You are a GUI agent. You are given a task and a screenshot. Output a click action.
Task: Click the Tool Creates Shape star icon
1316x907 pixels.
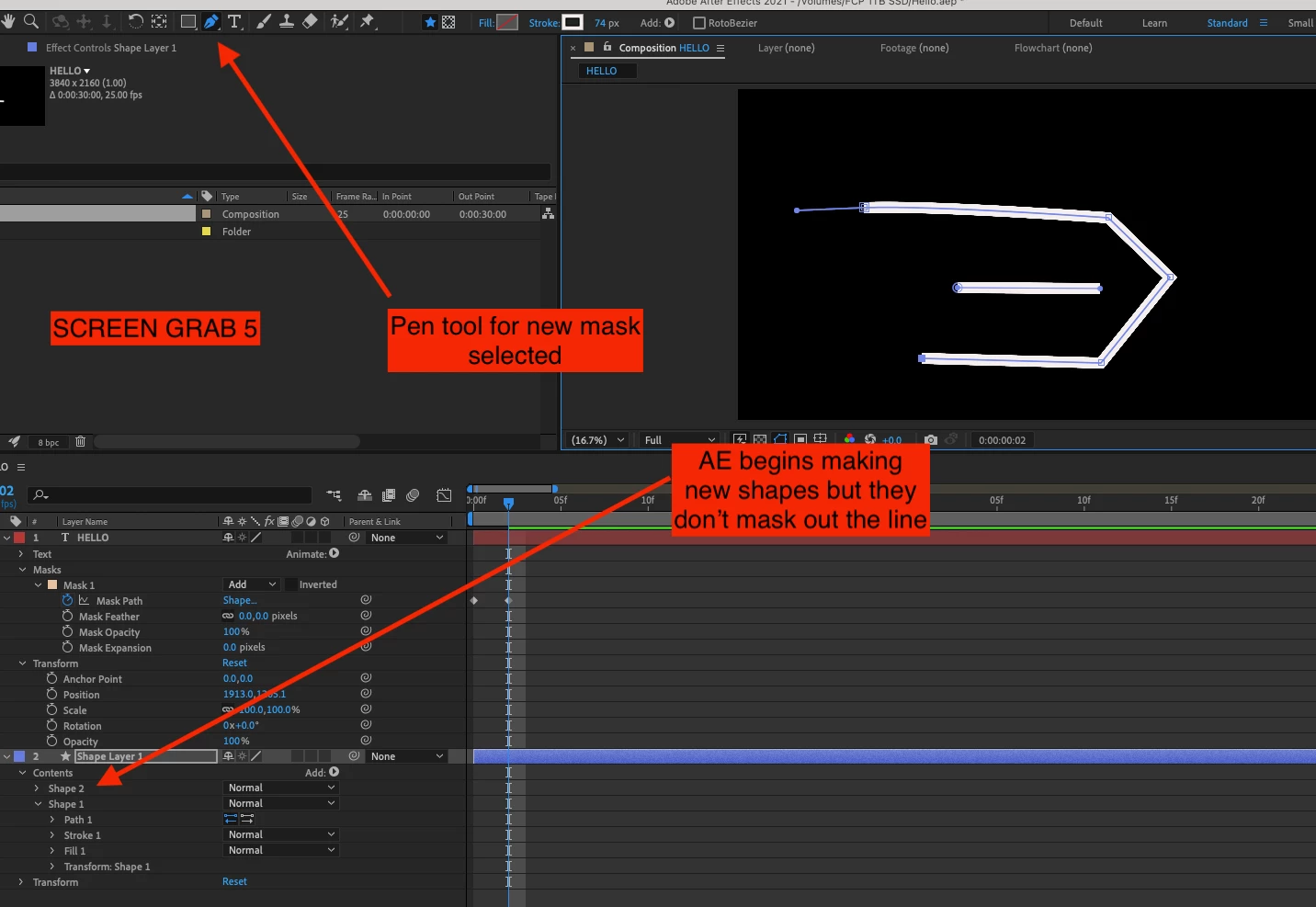[430, 22]
